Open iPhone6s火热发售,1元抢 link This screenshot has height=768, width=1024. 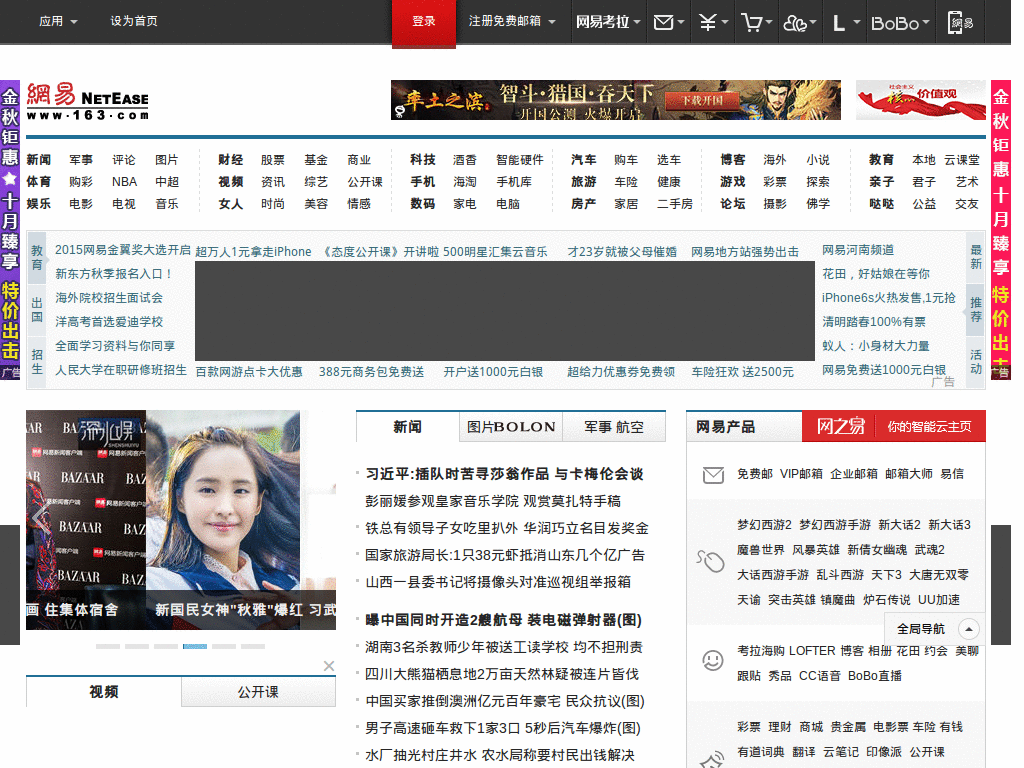tap(889, 298)
